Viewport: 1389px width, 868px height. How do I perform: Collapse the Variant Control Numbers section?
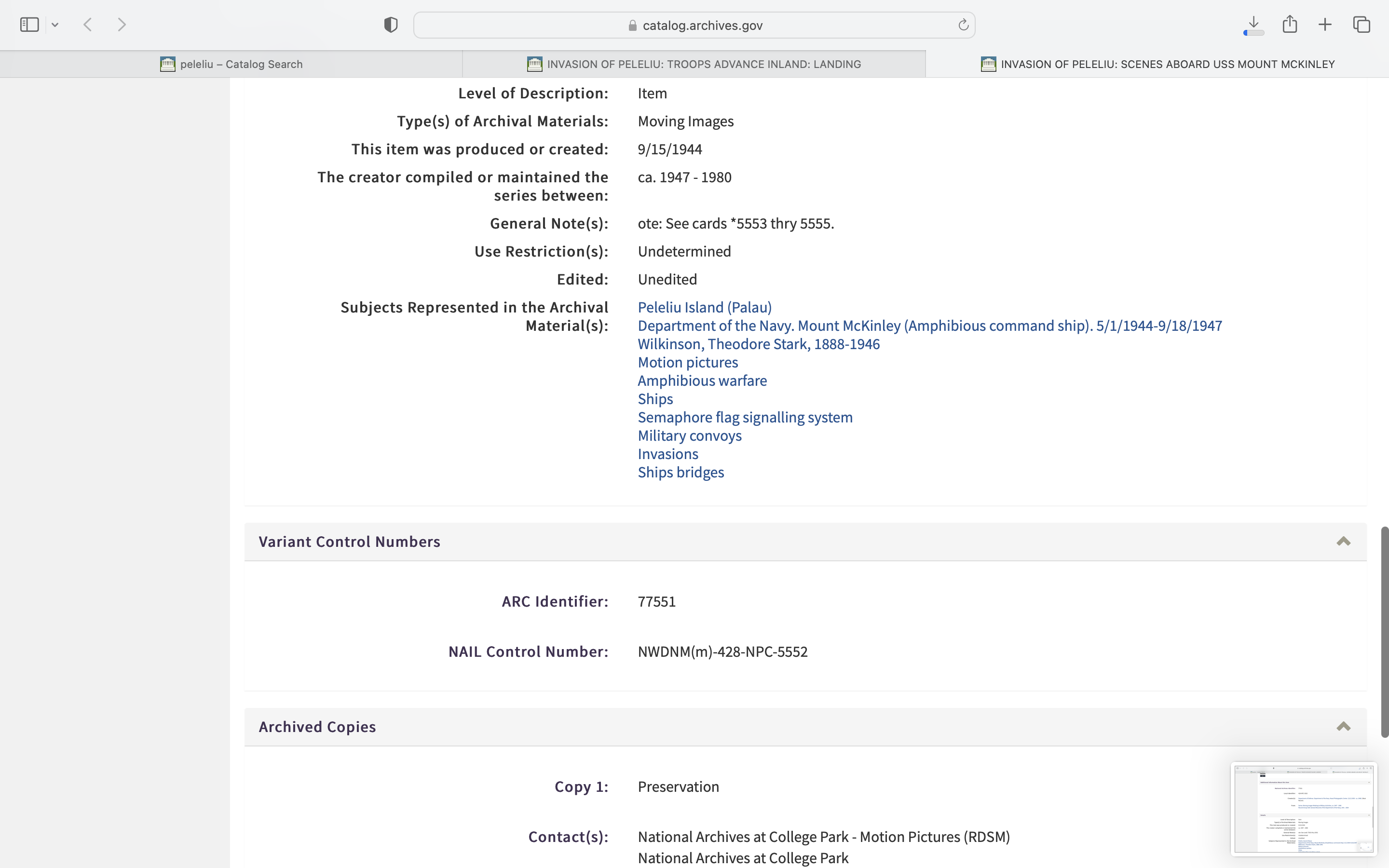[x=1343, y=542]
